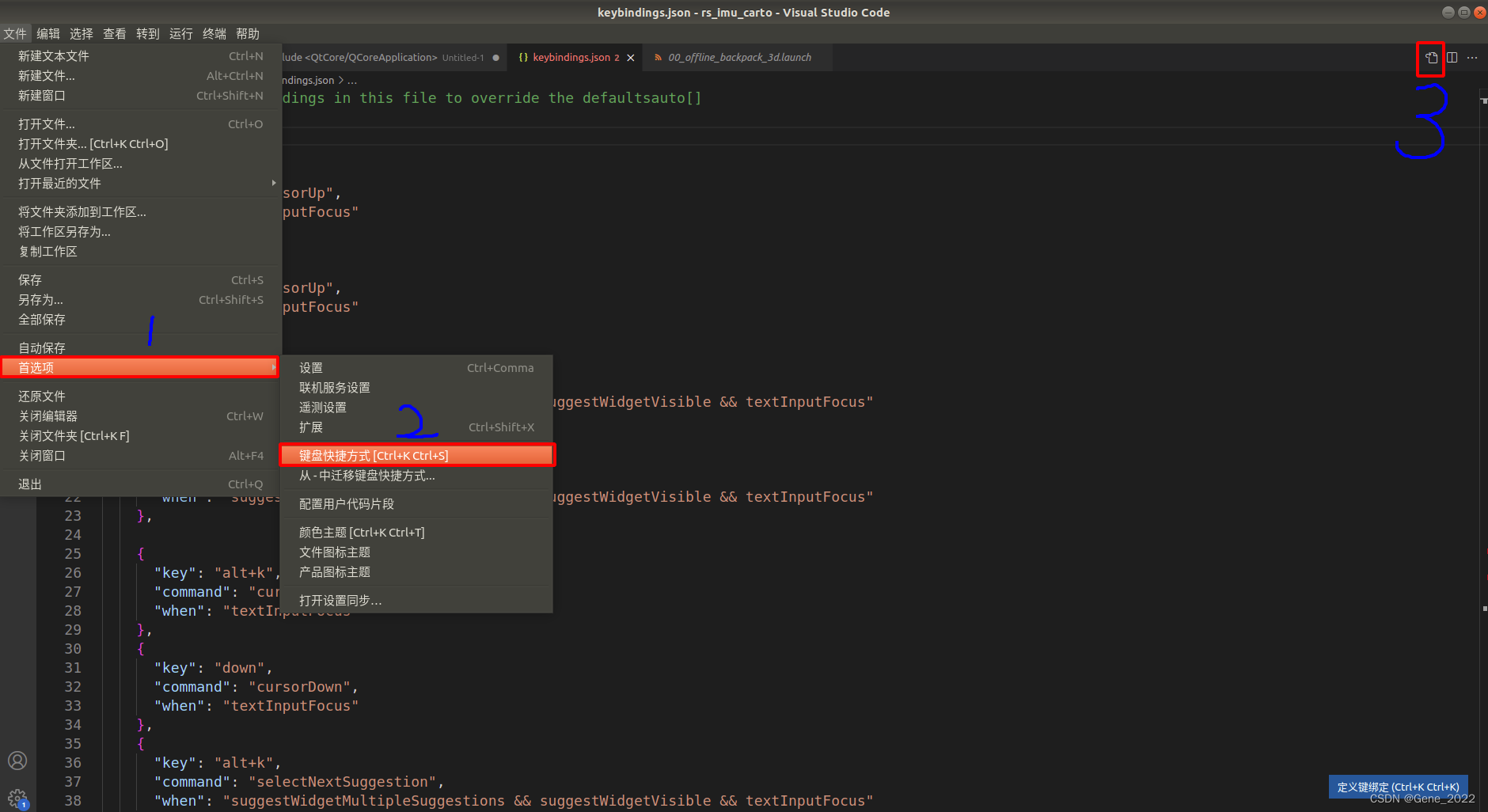Click line number 31 in the gutter
Image resolution: width=1488 pixels, height=812 pixels.
click(73, 668)
